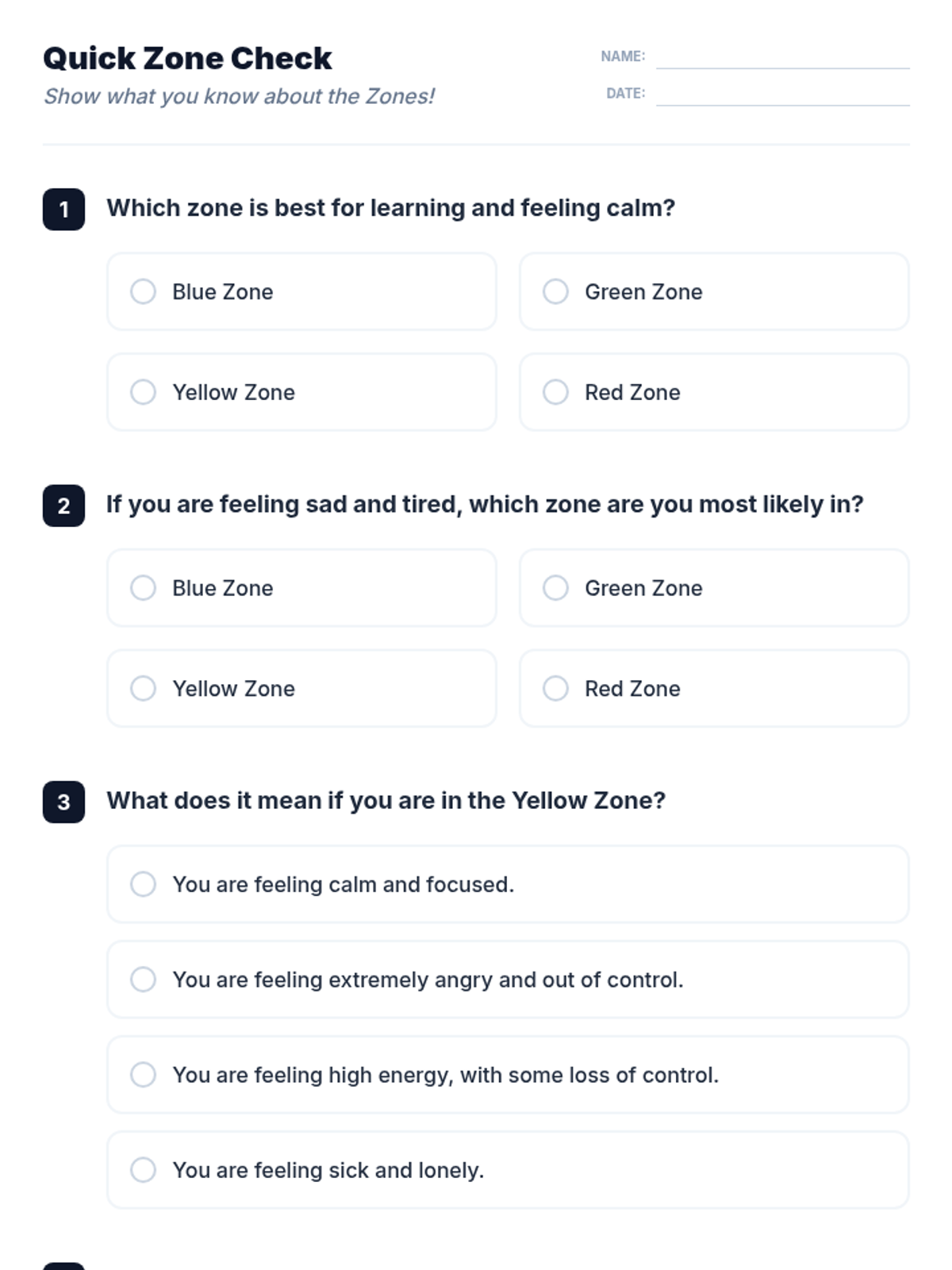Choose 'feeling sick and lonely' option
This screenshot has width=952, height=1270.
pos(144,1170)
